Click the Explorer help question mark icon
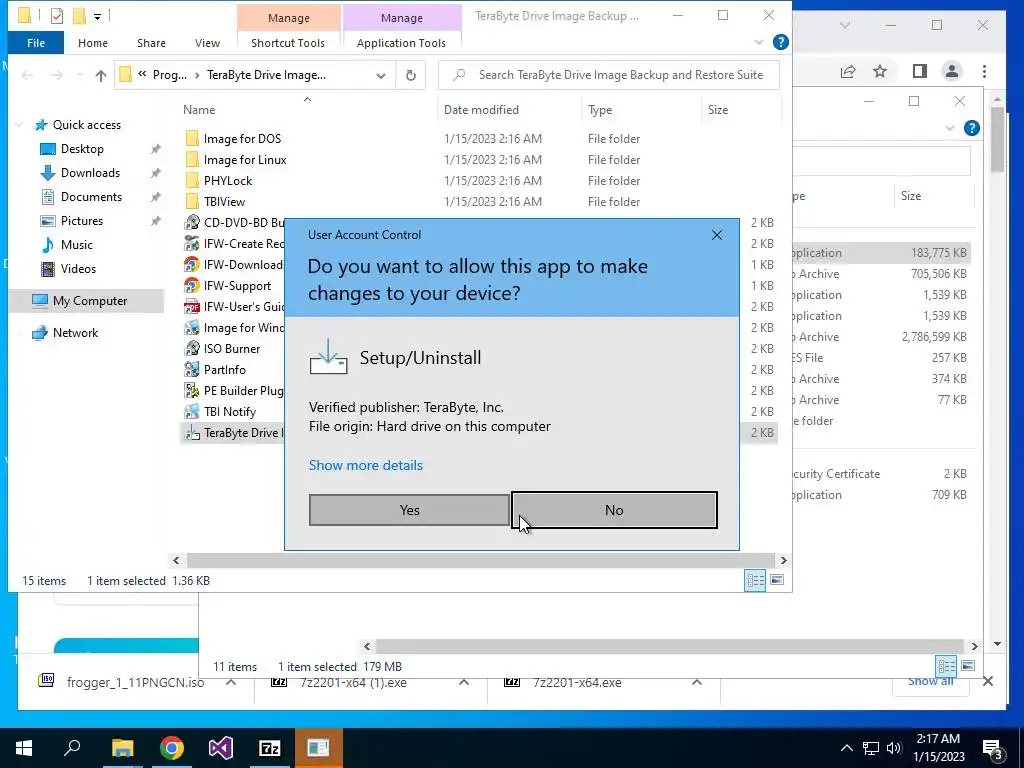The height and width of the screenshot is (768, 1024). tap(780, 42)
